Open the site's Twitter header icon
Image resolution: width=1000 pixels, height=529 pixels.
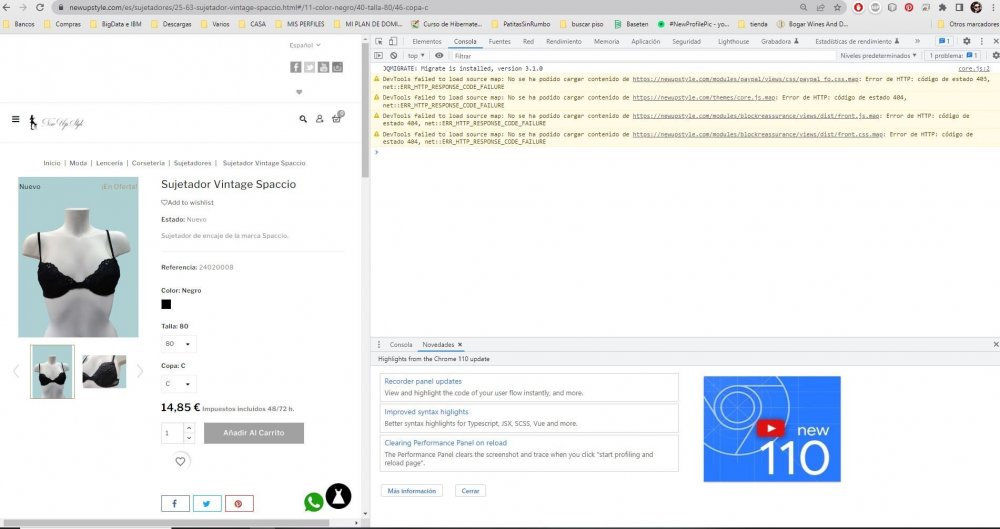tap(309, 67)
